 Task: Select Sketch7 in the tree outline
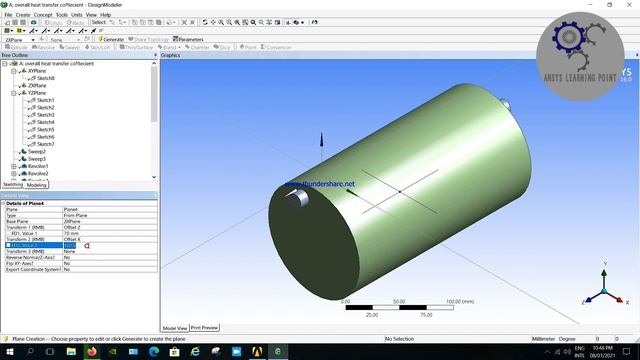click(45, 144)
